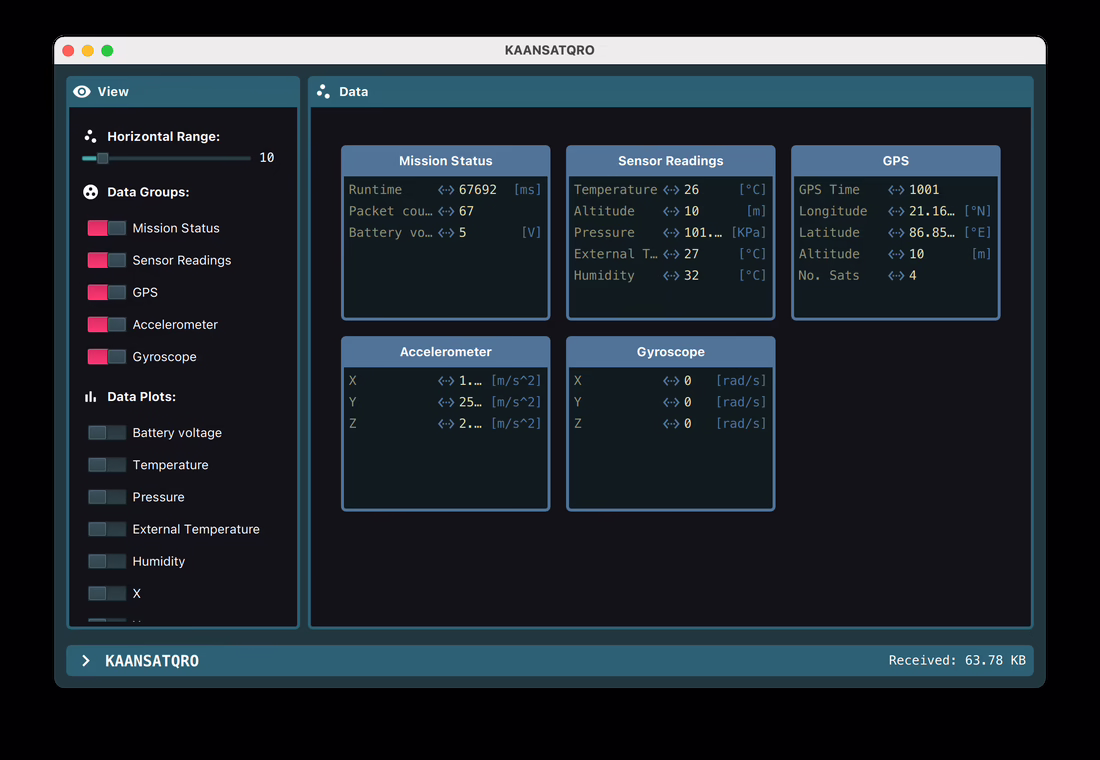Click the External Temperature plot label

click(x=196, y=530)
